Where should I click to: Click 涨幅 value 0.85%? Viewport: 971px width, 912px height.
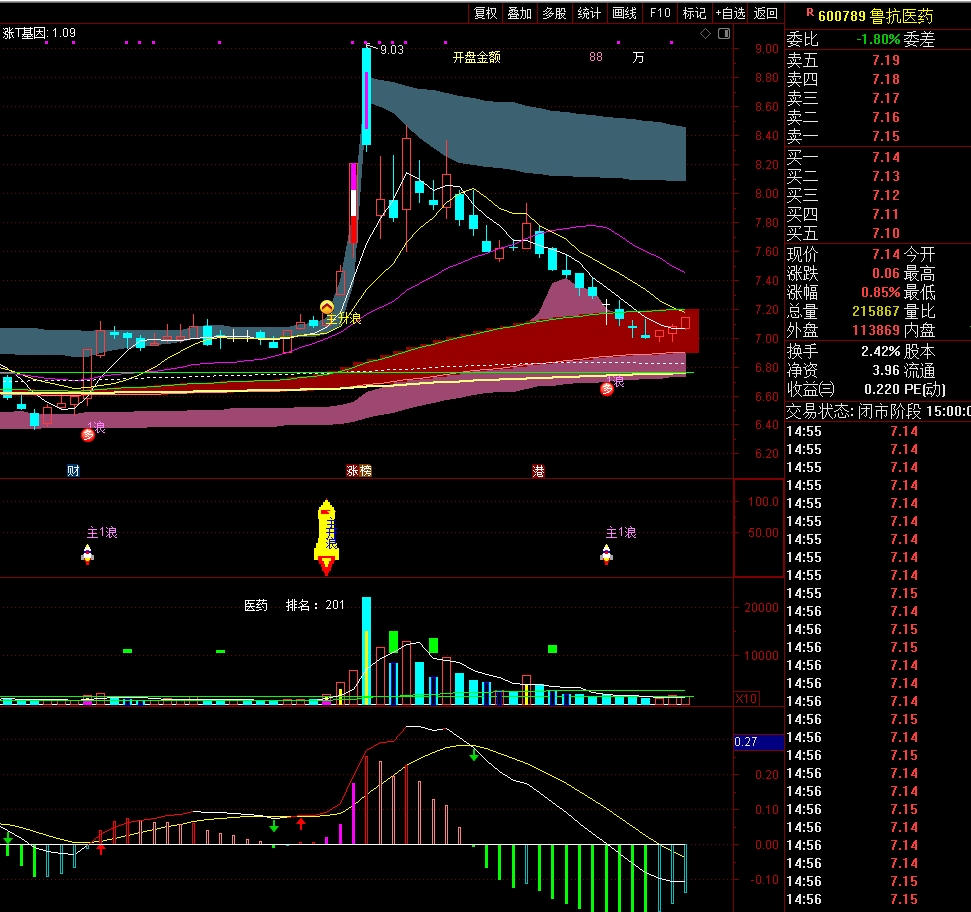[x=881, y=292]
